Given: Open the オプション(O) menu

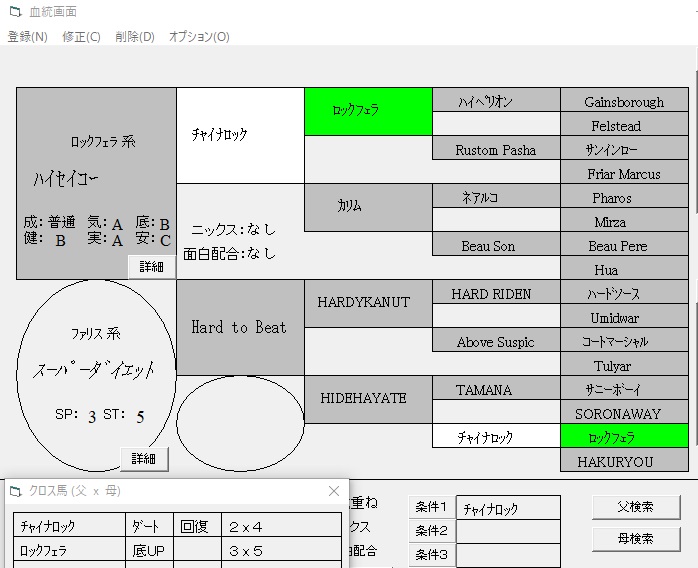Looking at the screenshot, I should coord(199,37).
